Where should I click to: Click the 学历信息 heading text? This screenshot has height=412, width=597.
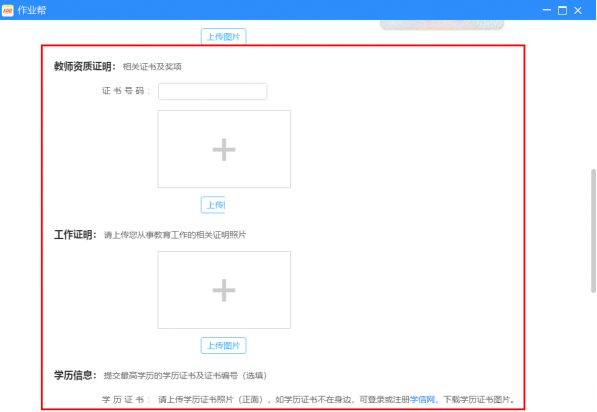coord(75,375)
